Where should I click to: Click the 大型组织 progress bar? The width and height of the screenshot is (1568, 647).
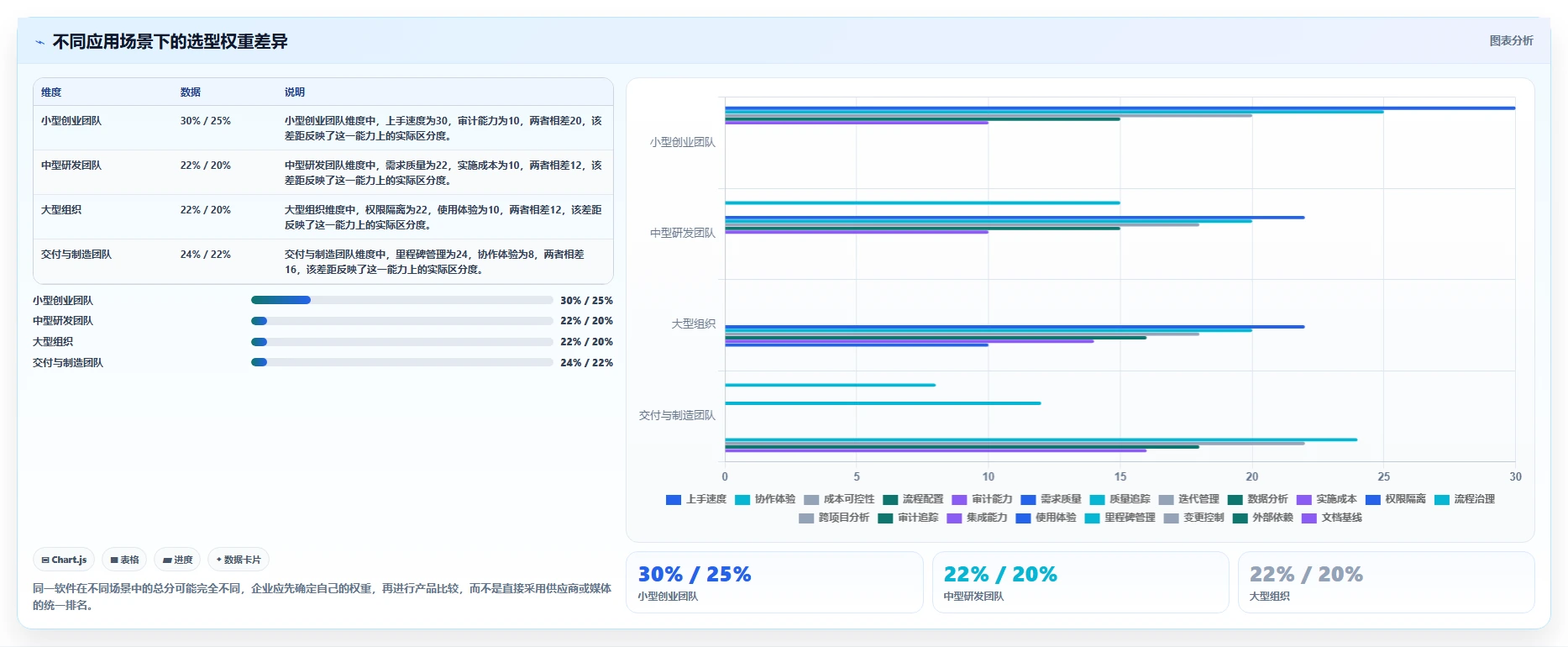click(x=401, y=342)
